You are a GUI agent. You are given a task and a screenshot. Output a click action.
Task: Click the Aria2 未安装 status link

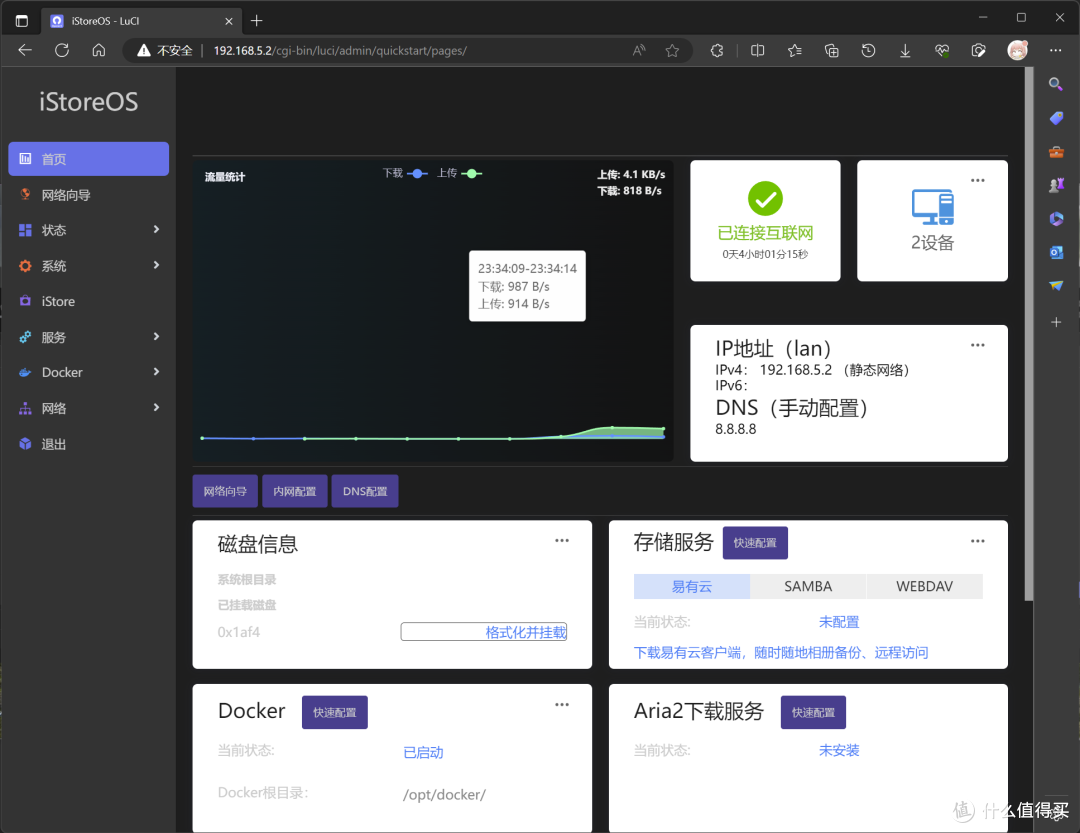point(839,750)
